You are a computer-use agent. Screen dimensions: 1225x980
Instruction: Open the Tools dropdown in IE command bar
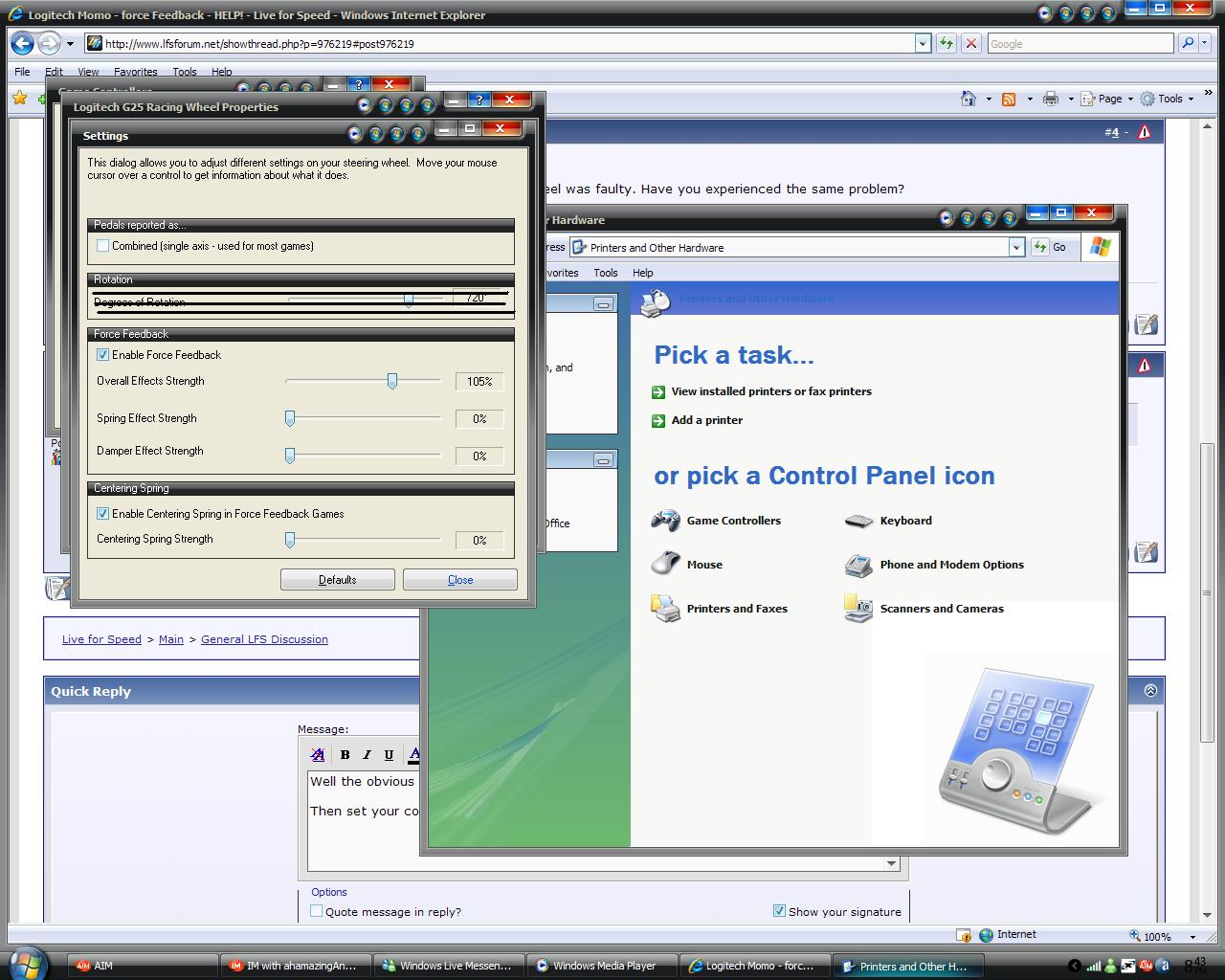pyautogui.click(x=1191, y=99)
